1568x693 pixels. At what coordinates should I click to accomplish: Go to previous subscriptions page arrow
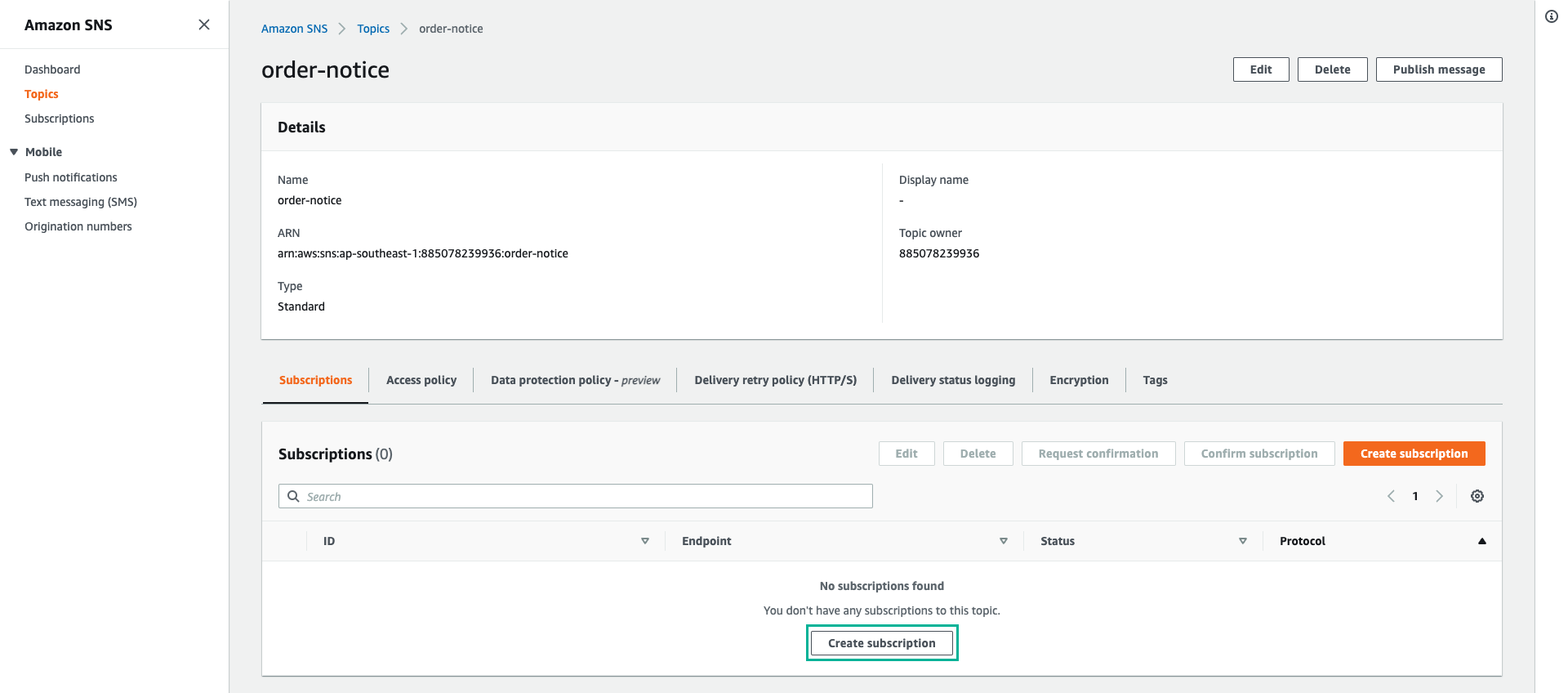click(1391, 496)
